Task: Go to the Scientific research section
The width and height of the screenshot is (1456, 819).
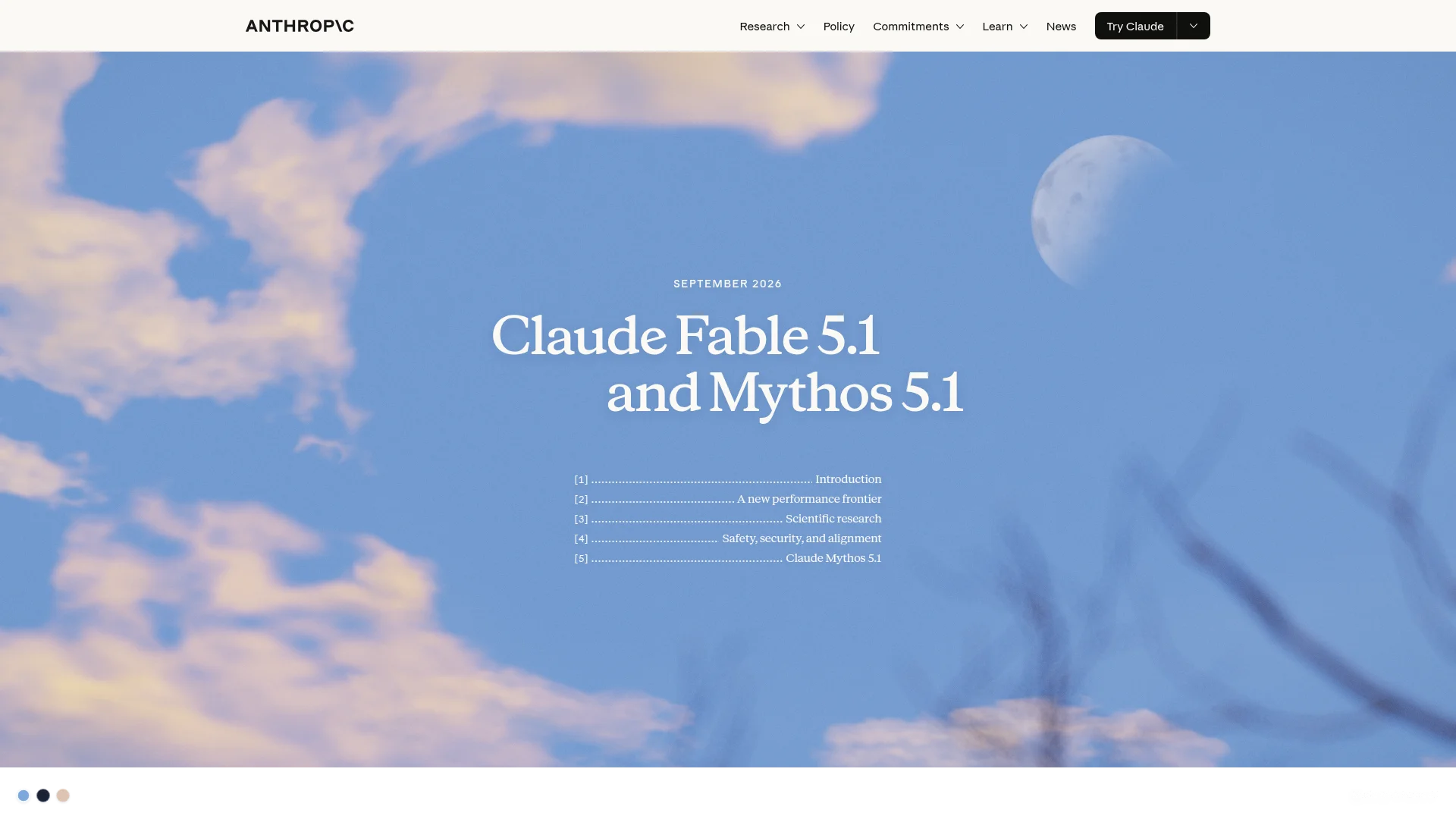Action: [728, 519]
